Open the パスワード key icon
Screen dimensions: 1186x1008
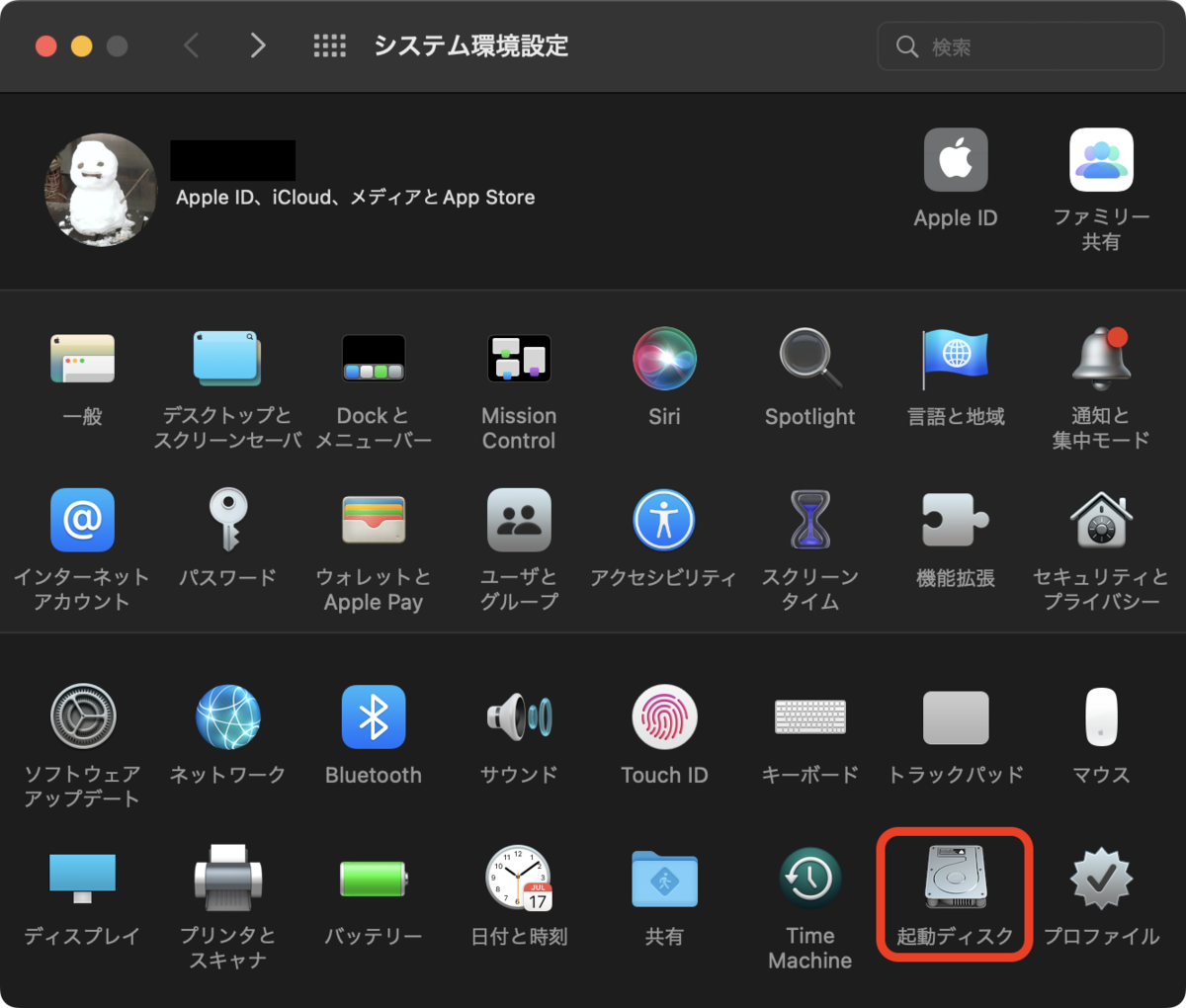pyautogui.click(x=227, y=520)
